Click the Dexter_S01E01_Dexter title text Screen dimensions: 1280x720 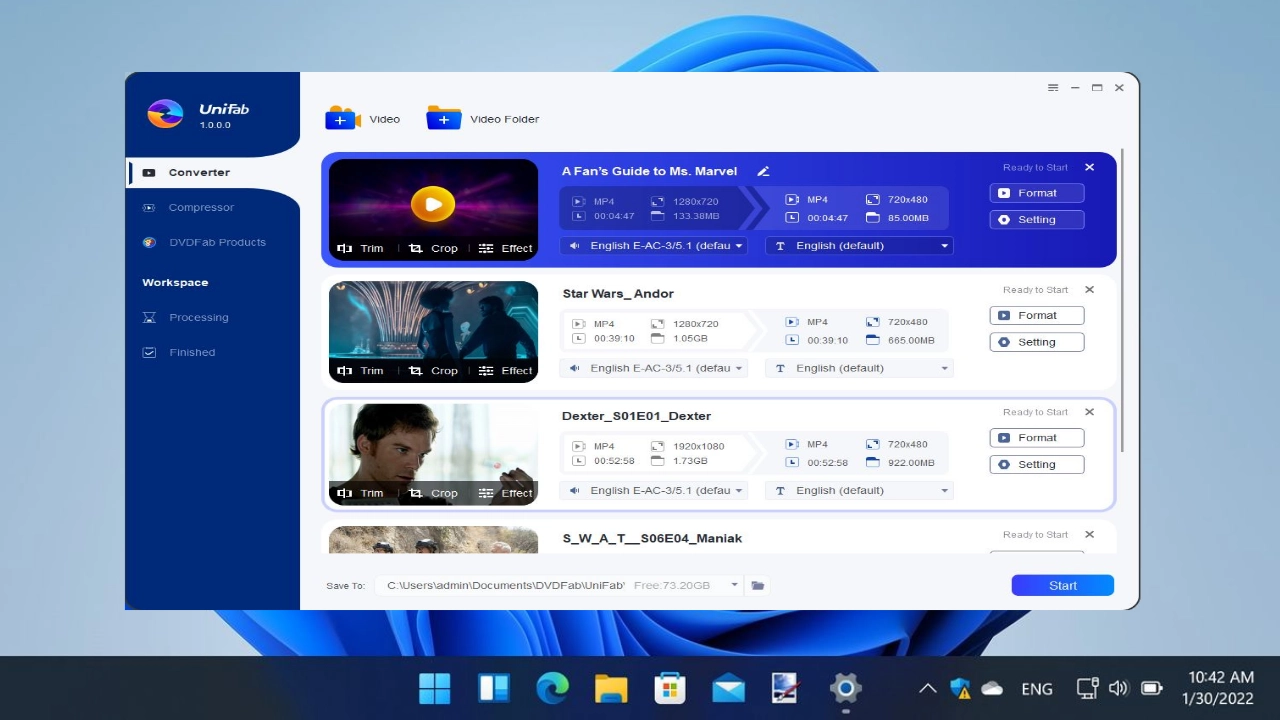pos(636,415)
